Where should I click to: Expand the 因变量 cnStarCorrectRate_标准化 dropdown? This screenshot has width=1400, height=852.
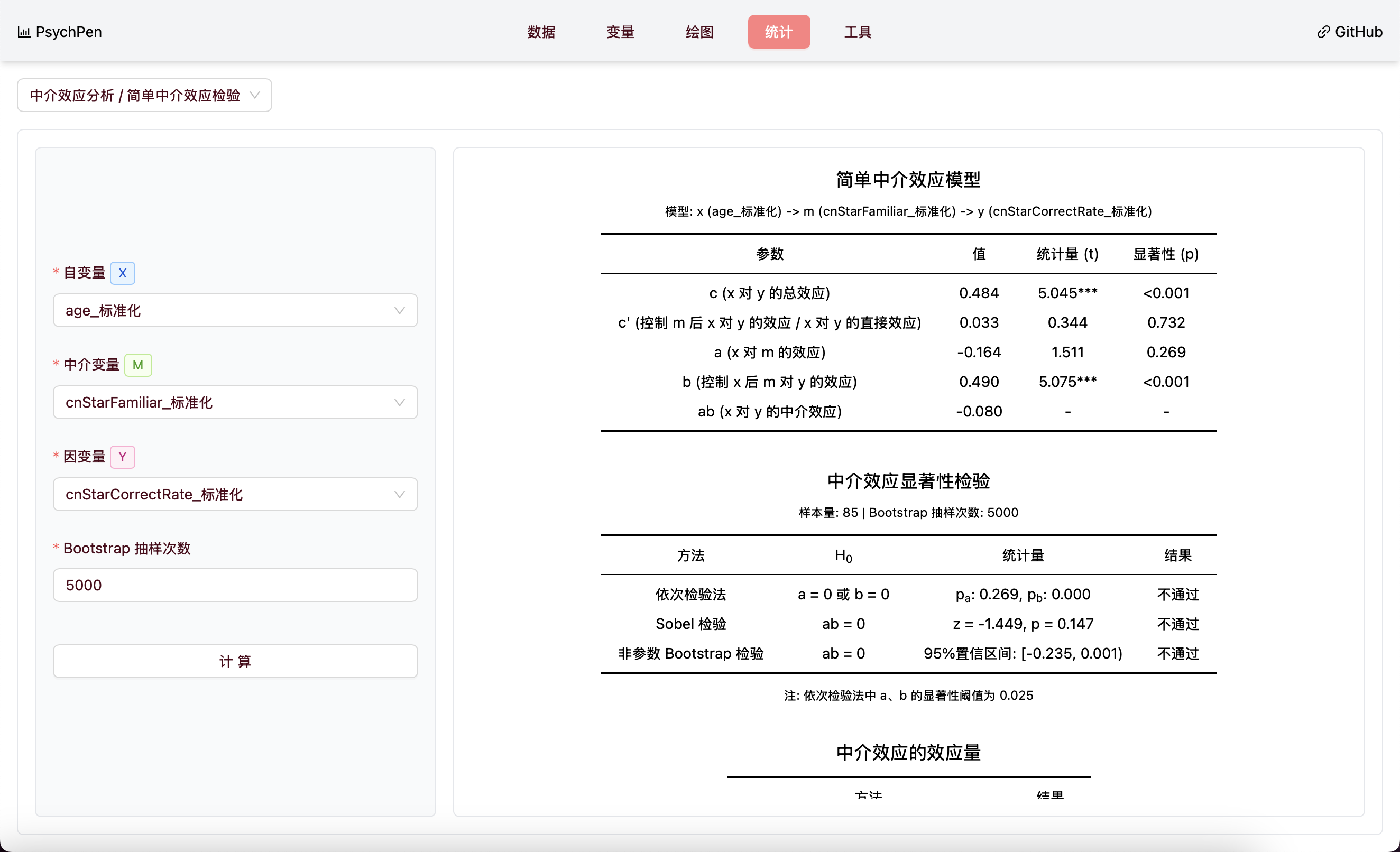[x=235, y=494]
